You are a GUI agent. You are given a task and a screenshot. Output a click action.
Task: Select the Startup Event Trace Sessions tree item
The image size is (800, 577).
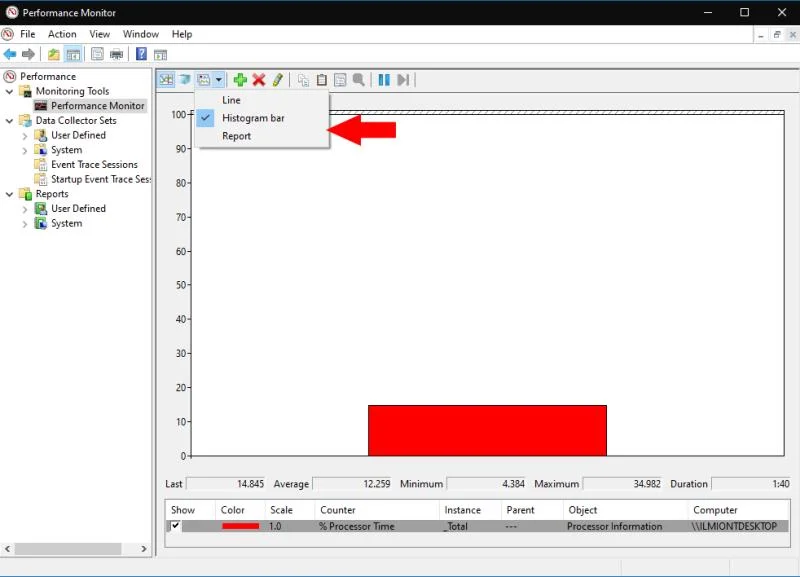pyautogui.click(x=101, y=179)
